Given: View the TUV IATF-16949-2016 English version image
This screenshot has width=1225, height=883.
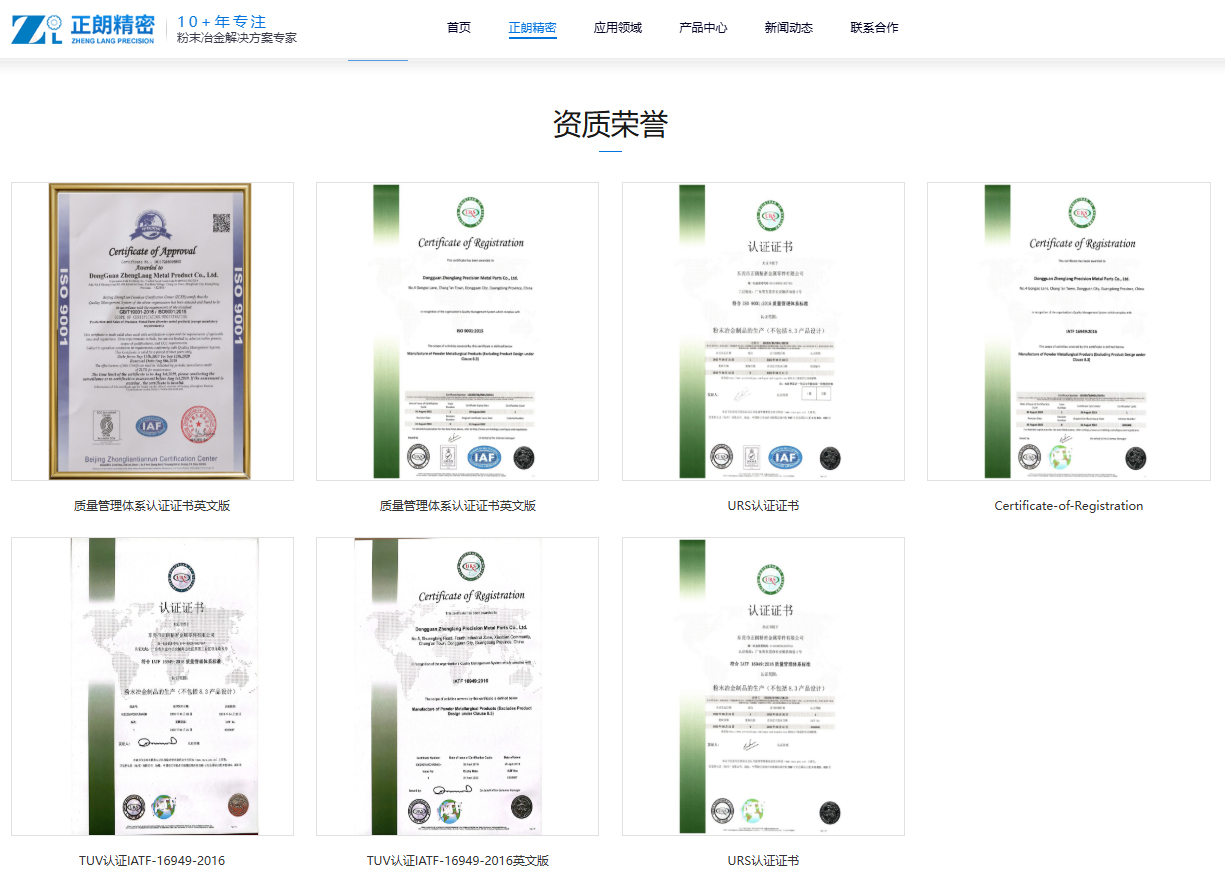Looking at the screenshot, I should (x=457, y=686).
